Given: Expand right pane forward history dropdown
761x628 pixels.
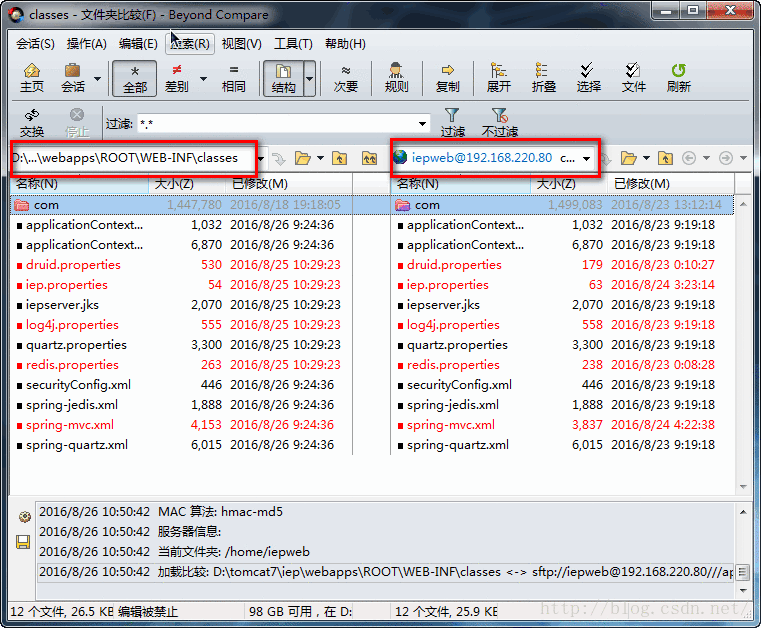Looking at the screenshot, I should (744, 158).
